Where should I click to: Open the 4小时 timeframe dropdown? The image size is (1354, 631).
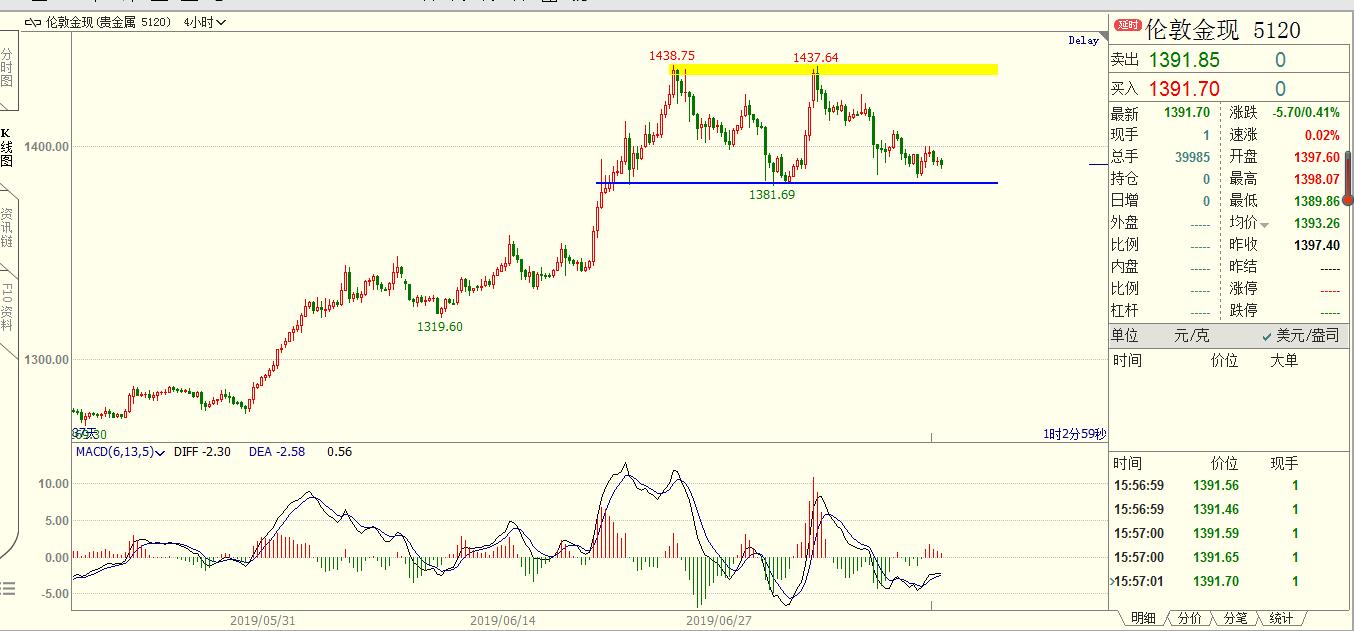pos(205,21)
